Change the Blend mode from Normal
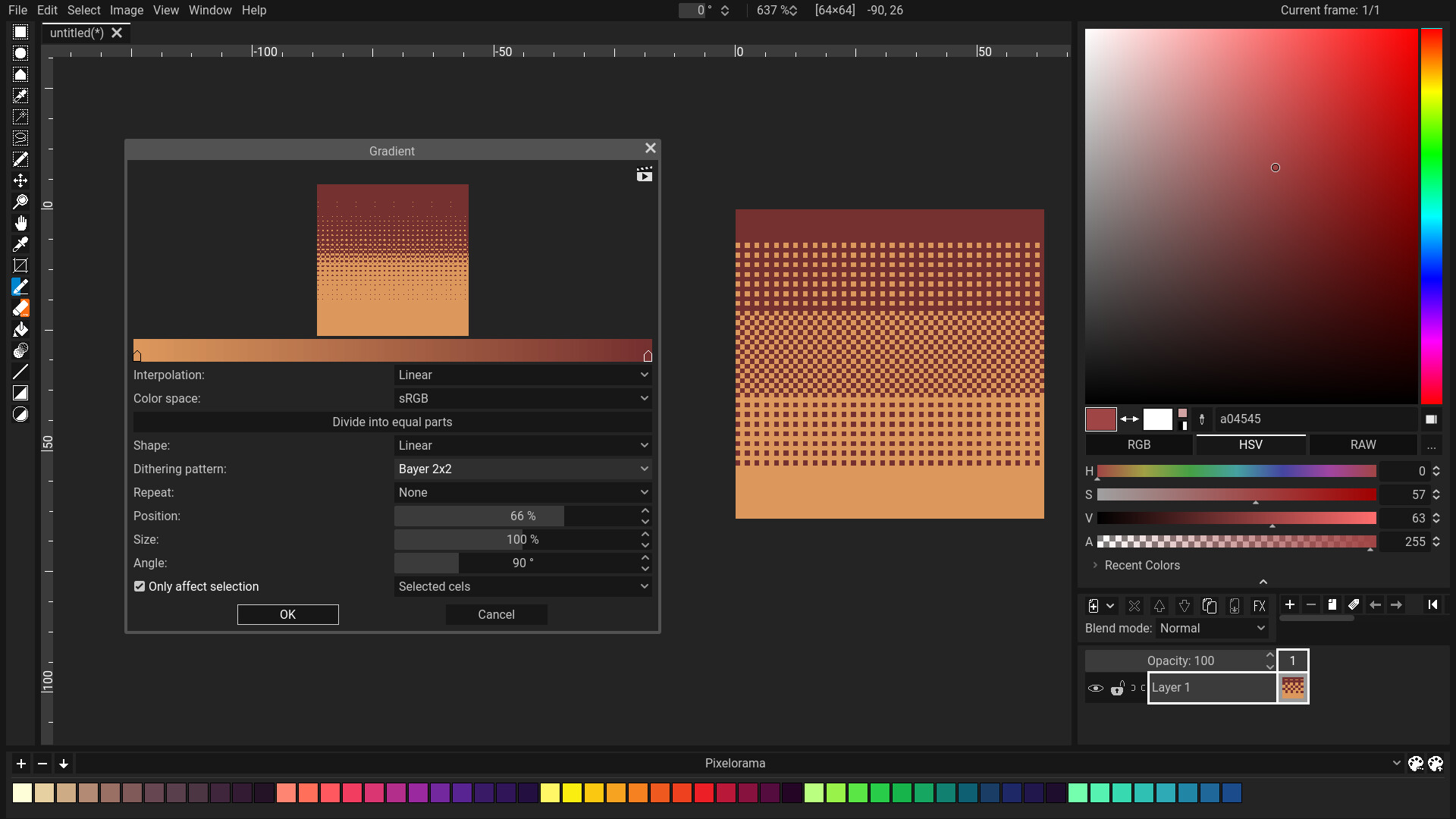This screenshot has width=1456, height=819. (x=1211, y=628)
